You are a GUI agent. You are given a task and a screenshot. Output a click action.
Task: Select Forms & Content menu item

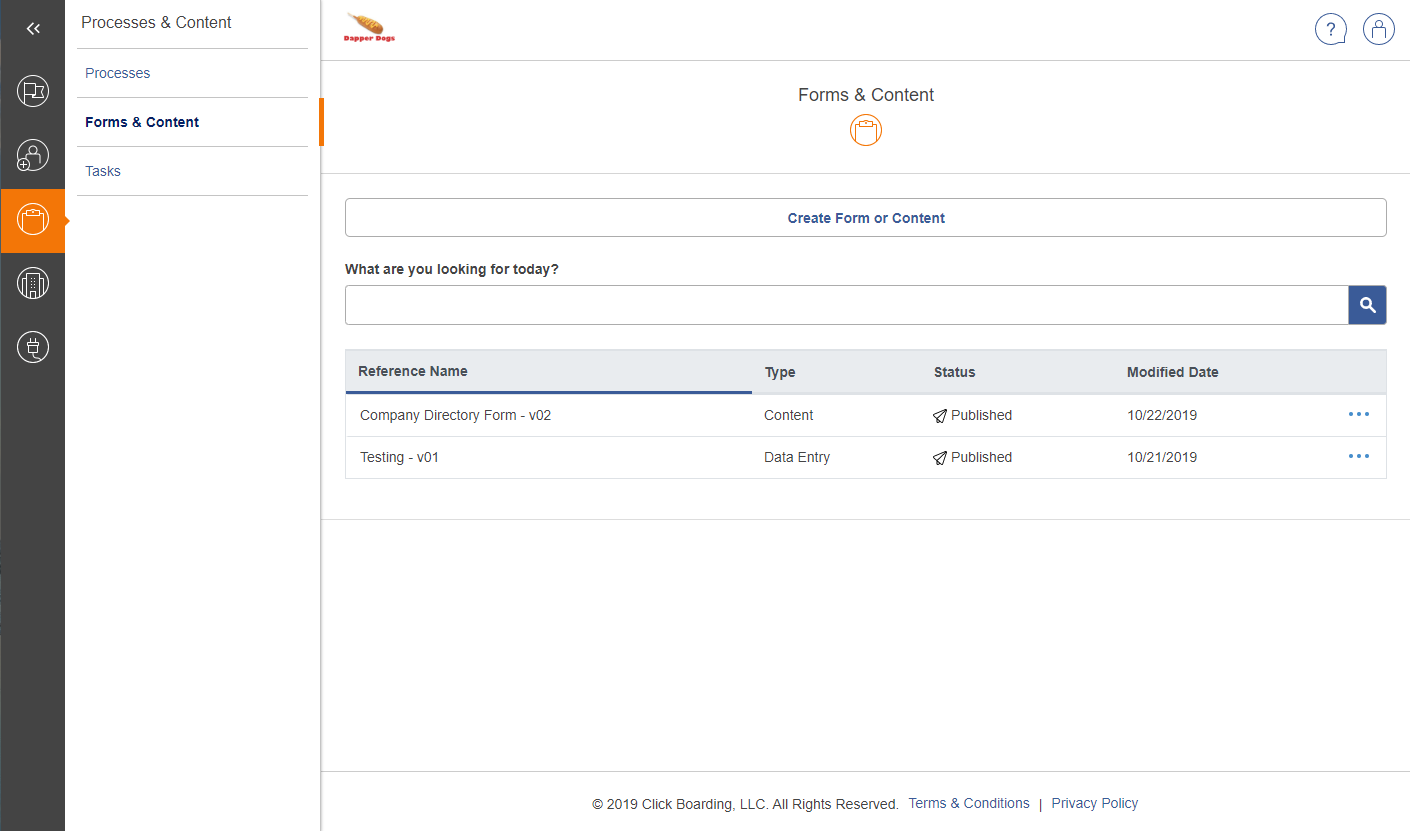coord(142,122)
